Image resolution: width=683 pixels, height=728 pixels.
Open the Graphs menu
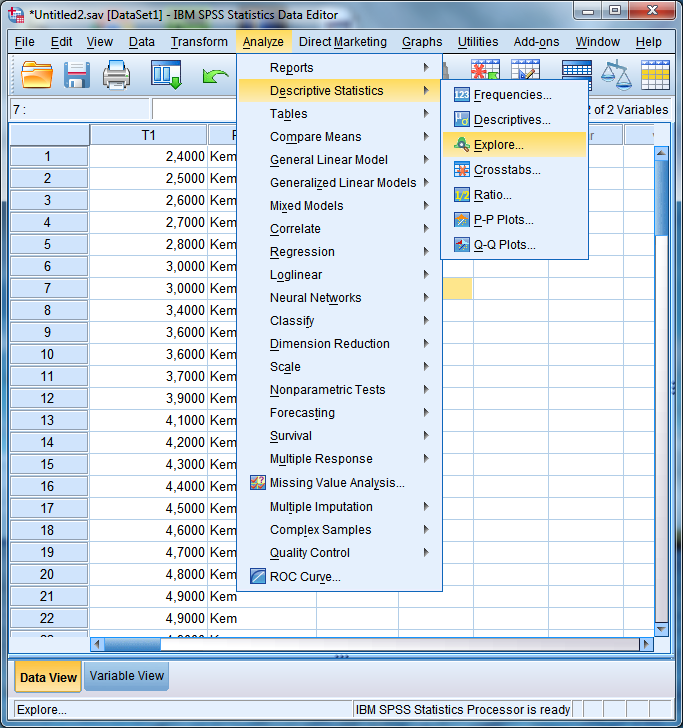422,42
